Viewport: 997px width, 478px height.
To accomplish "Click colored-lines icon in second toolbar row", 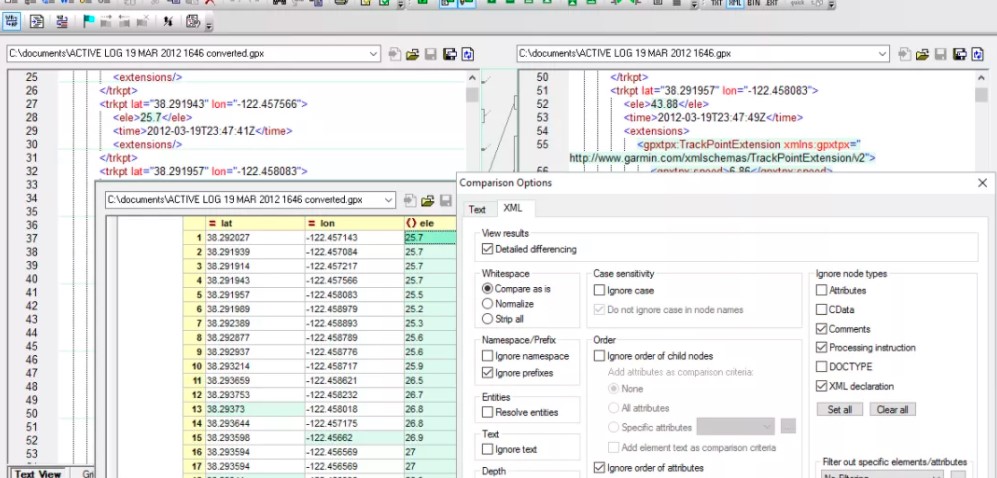I will pyautogui.click(x=62, y=22).
